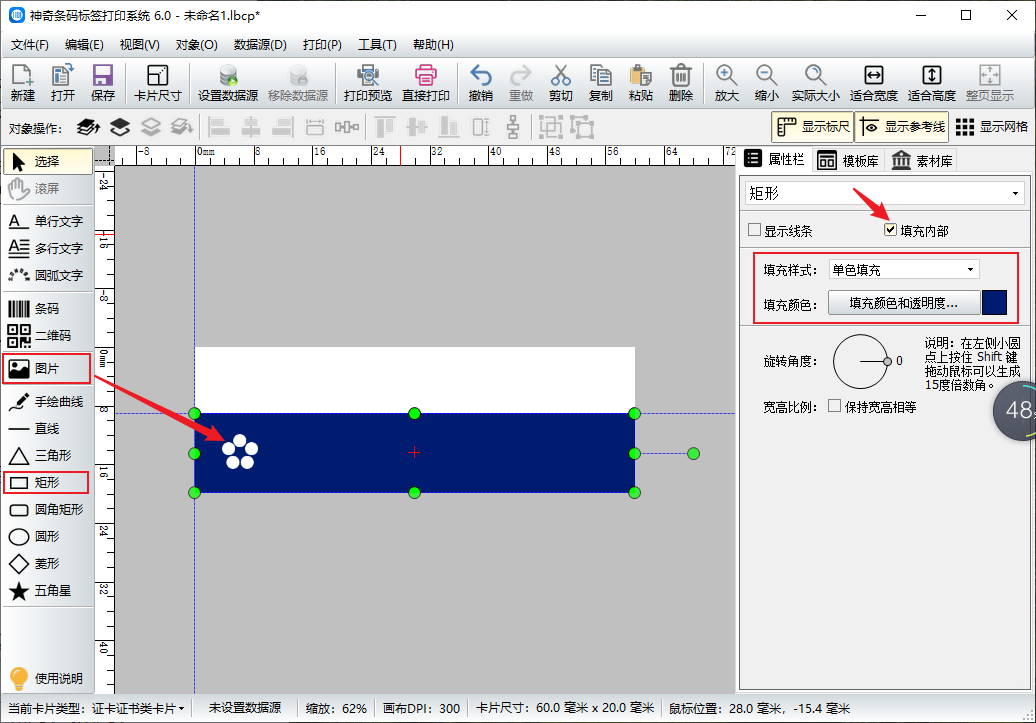Select the 二维码 QR code tool
Screen dimensions: 1036x723
(48, 336)
